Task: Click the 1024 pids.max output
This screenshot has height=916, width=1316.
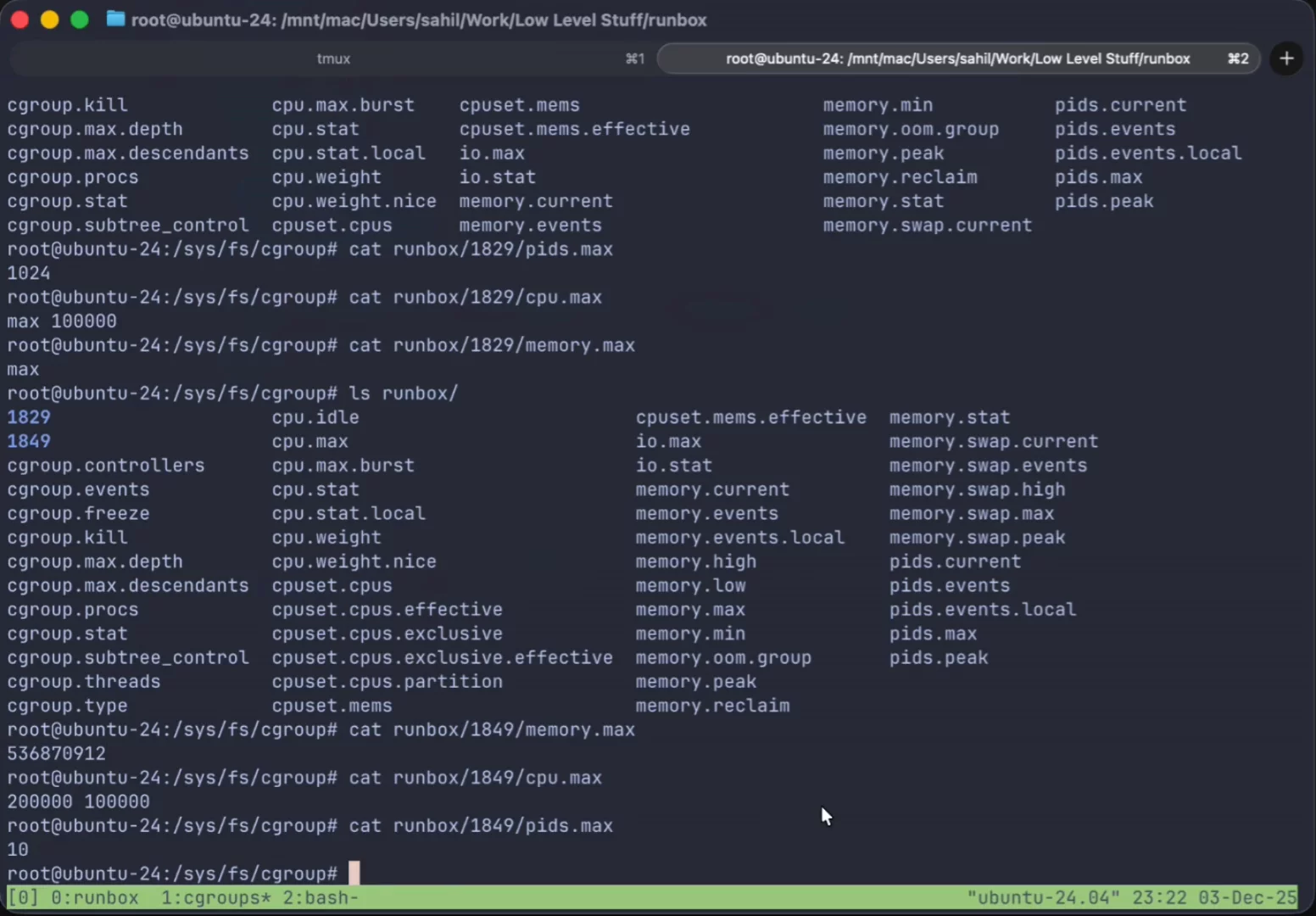Action: click(29, 273)
